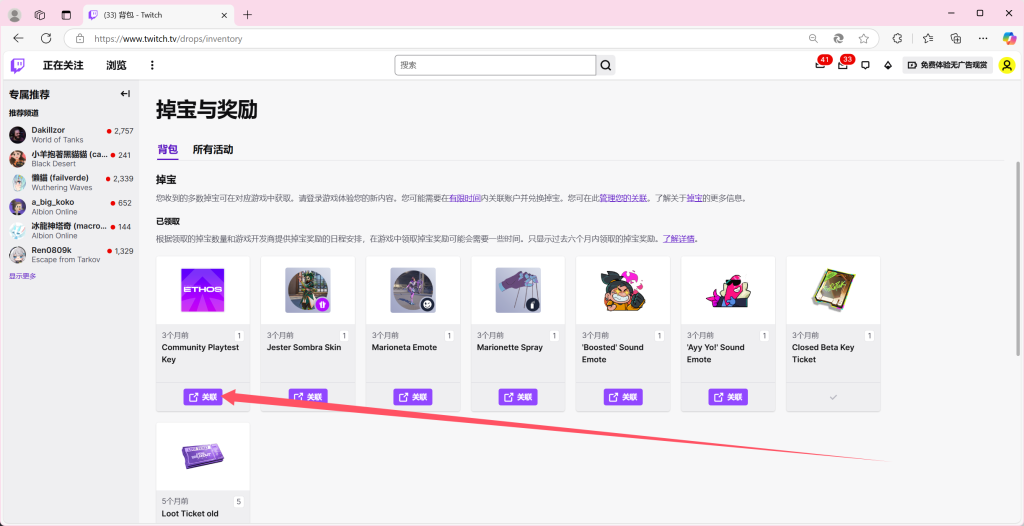Click the refresh-like icon in the address bar
This screenshot has width=1024, height=526.
[x=839, y=39]
